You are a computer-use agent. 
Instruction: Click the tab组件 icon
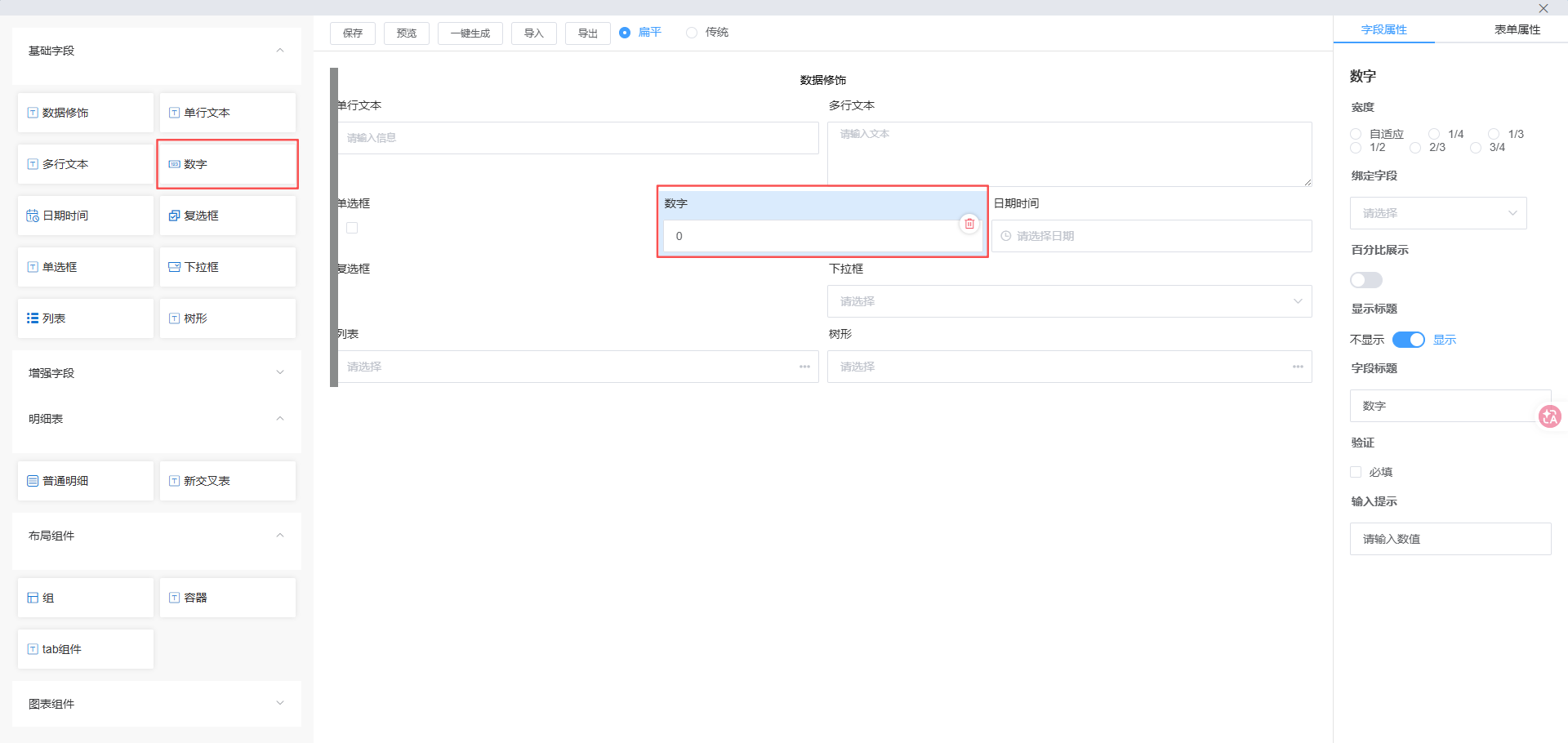click(x=33, y=649)
